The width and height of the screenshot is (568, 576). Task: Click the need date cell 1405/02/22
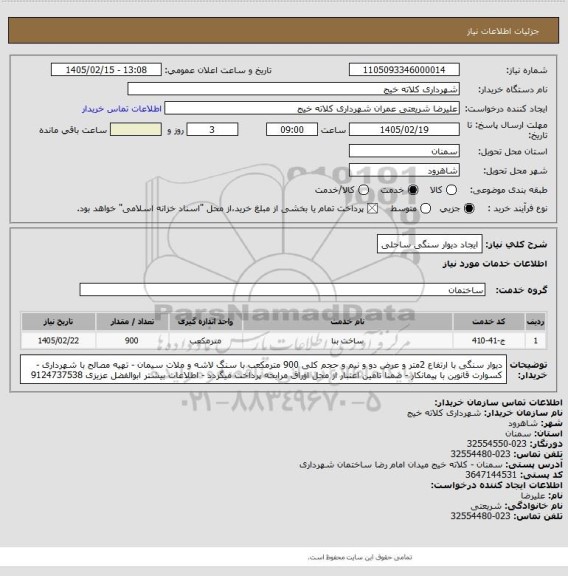point(58,341)
